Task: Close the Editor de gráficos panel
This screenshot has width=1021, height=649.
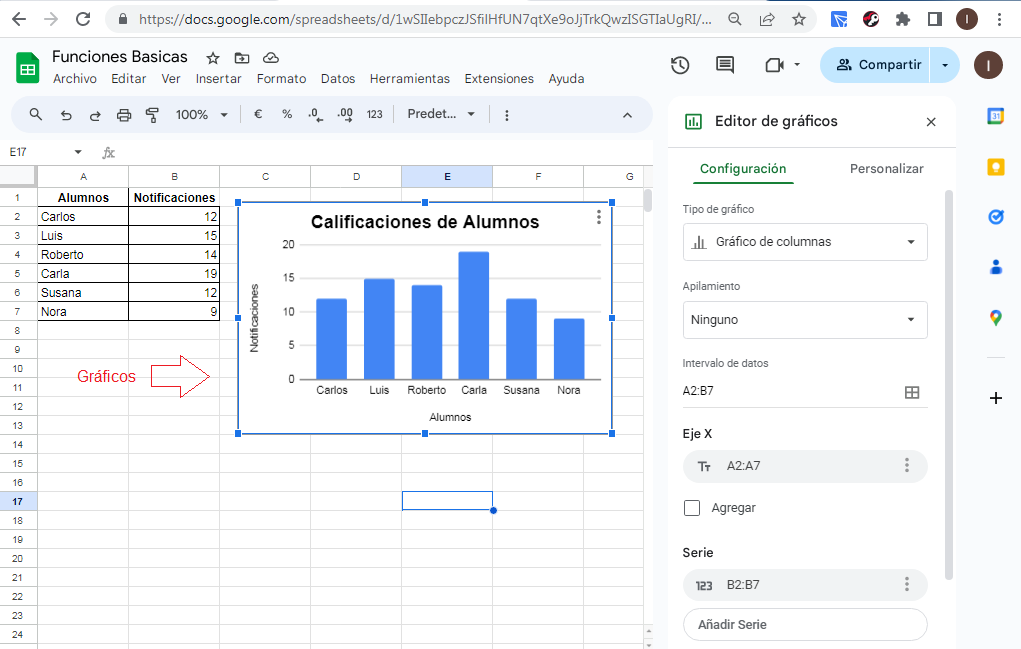Action: point(931,122)
